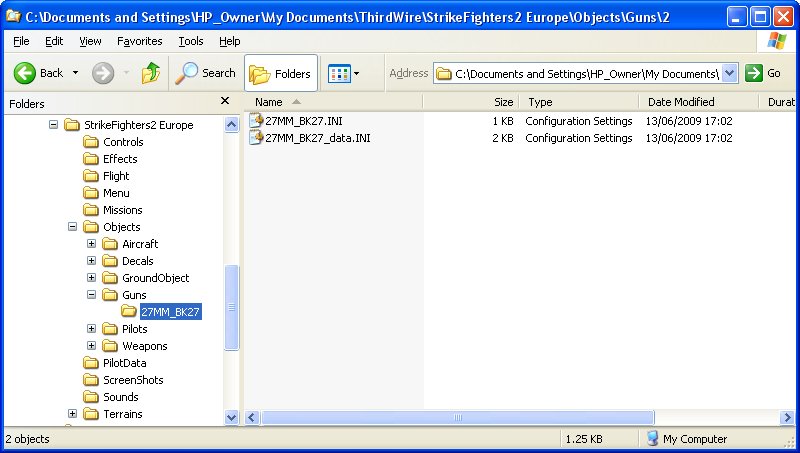Screen dimensions: 800x453
Task: Click the Go button
Action: coord(763,73)
